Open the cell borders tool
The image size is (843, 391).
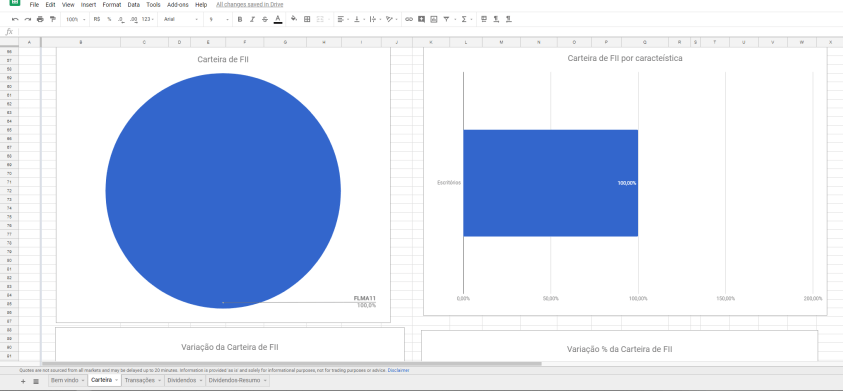point(307,19)
